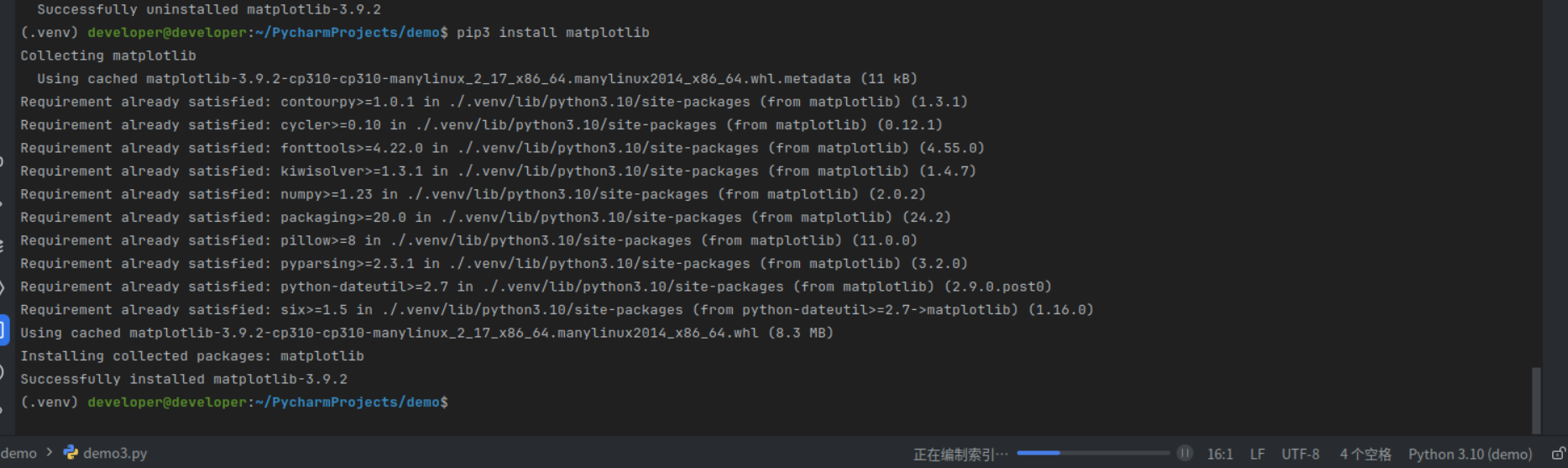This screenshot has width=1568, height=468.
Task: Click the demo project breadcrumb
Action: (18, 453)
